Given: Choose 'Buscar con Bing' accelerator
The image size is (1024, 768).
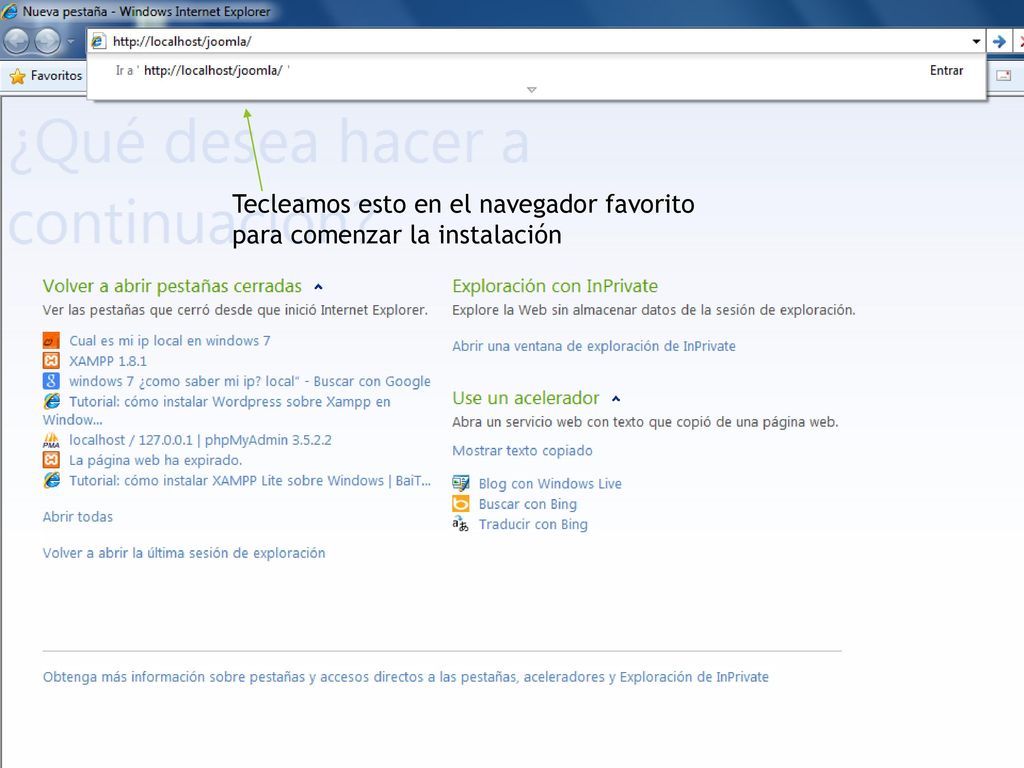Looking at the screenshot, I should pos(528,504).
